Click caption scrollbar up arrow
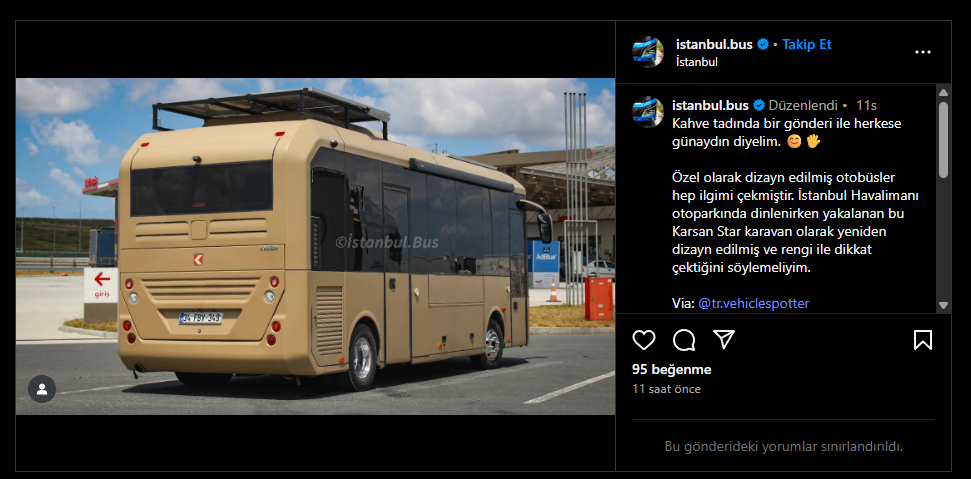The height and width of the screenshot is (479, 971). click(x=943, y=93)
